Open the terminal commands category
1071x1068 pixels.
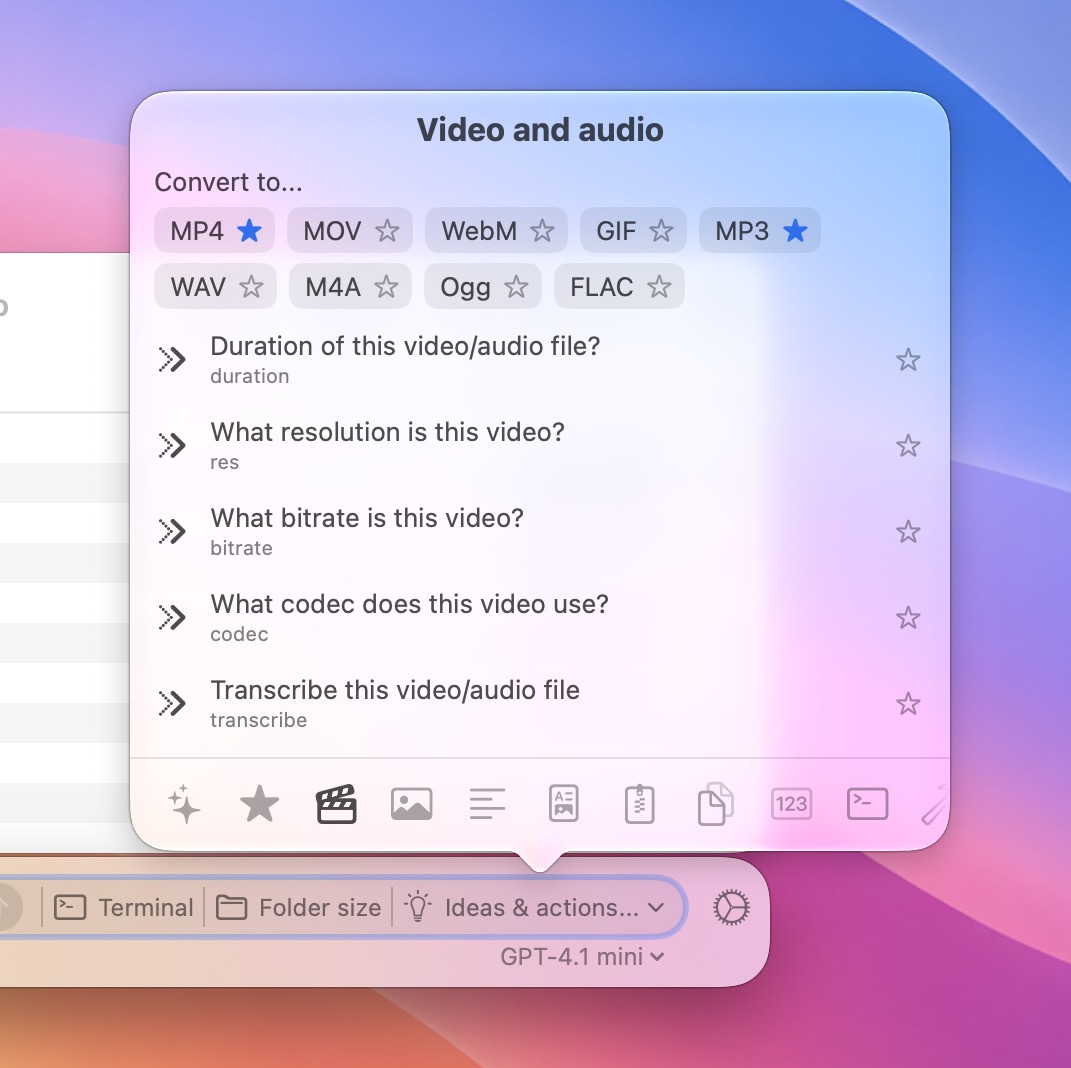[867, 804]
